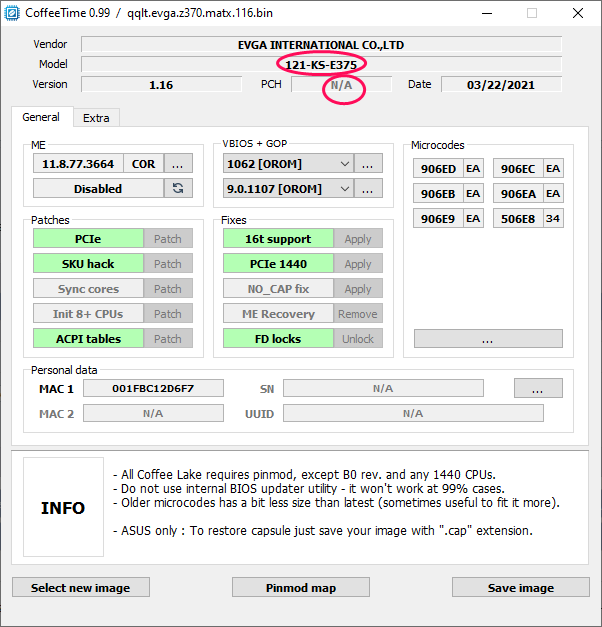Click the COR ME type label
Screen dimensions: 602x627
(144, 164)
